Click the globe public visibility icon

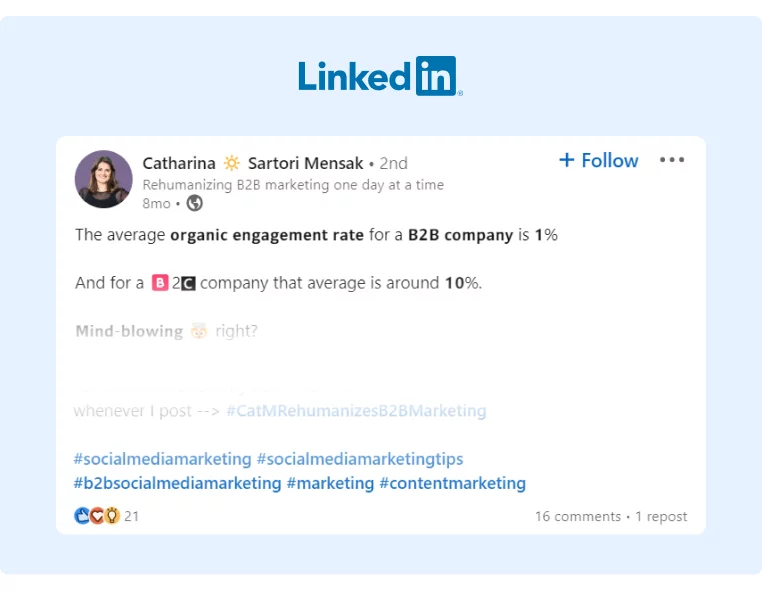[195, 203]
